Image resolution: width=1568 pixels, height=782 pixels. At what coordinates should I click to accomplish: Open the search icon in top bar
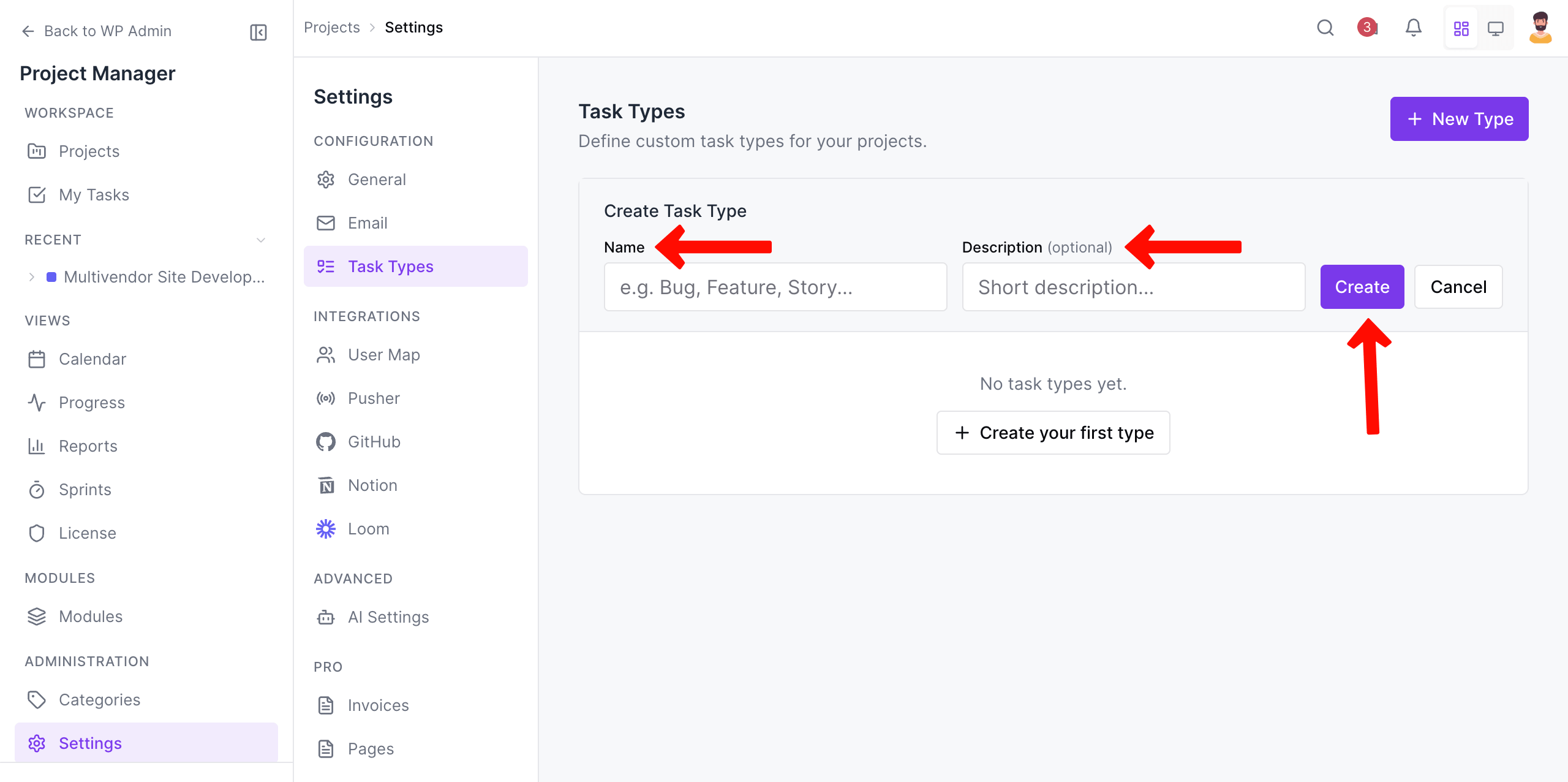(1325, 28)
